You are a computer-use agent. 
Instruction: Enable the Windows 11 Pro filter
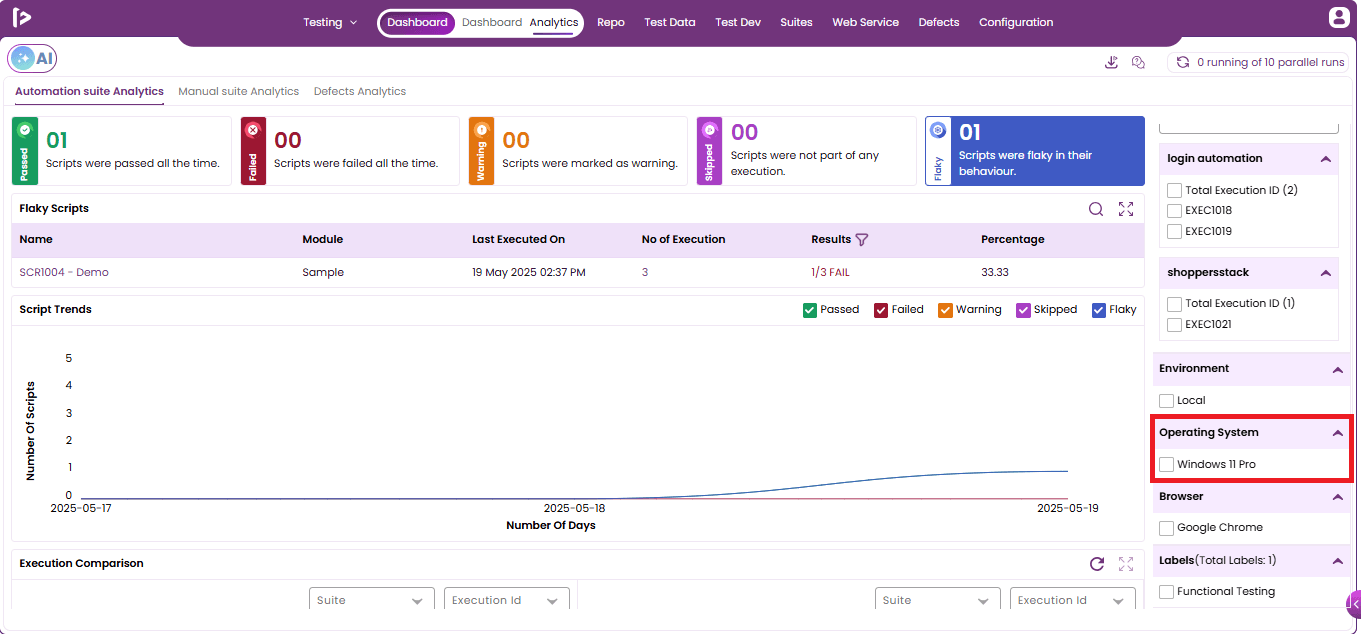pos(1166,464)
